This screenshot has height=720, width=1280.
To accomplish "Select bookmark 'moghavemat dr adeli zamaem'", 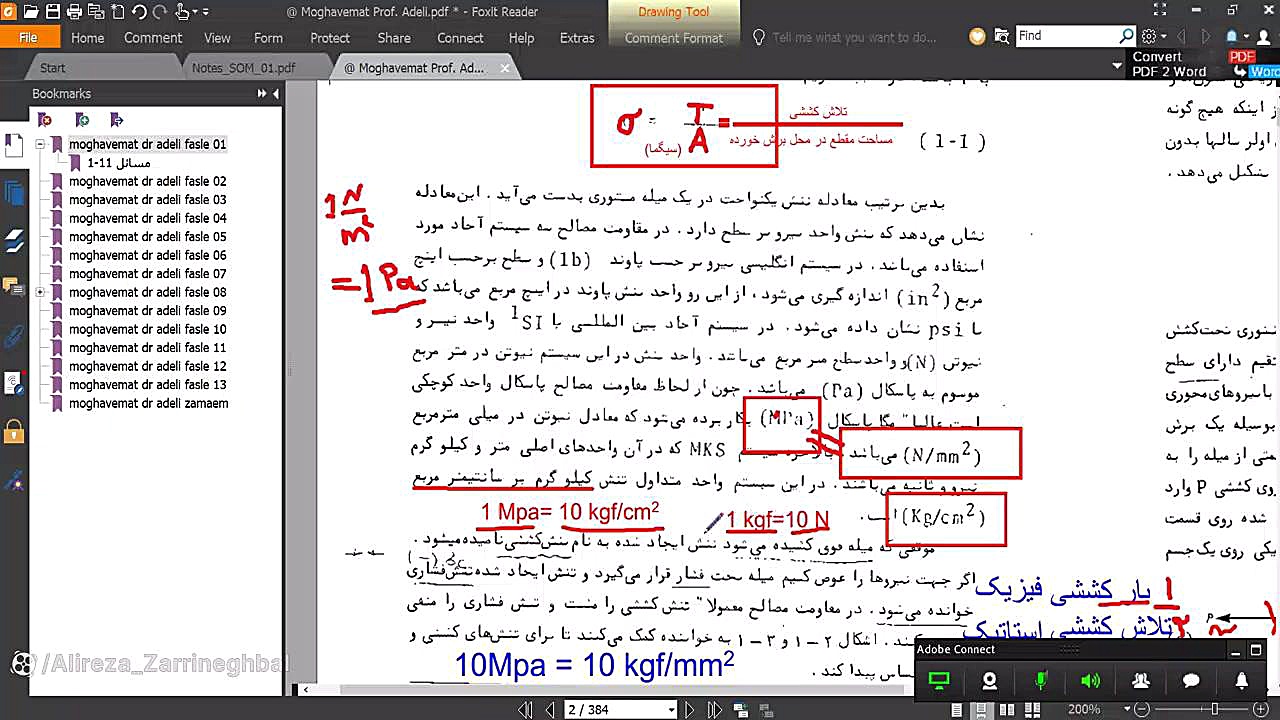I will pyautogui.click(x=148, y=404).
